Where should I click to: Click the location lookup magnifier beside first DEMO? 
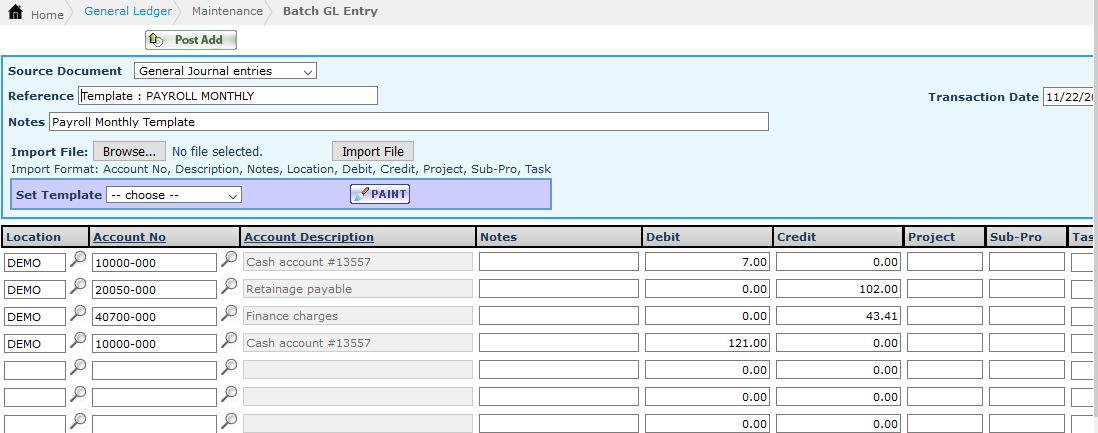click(78, 260)
